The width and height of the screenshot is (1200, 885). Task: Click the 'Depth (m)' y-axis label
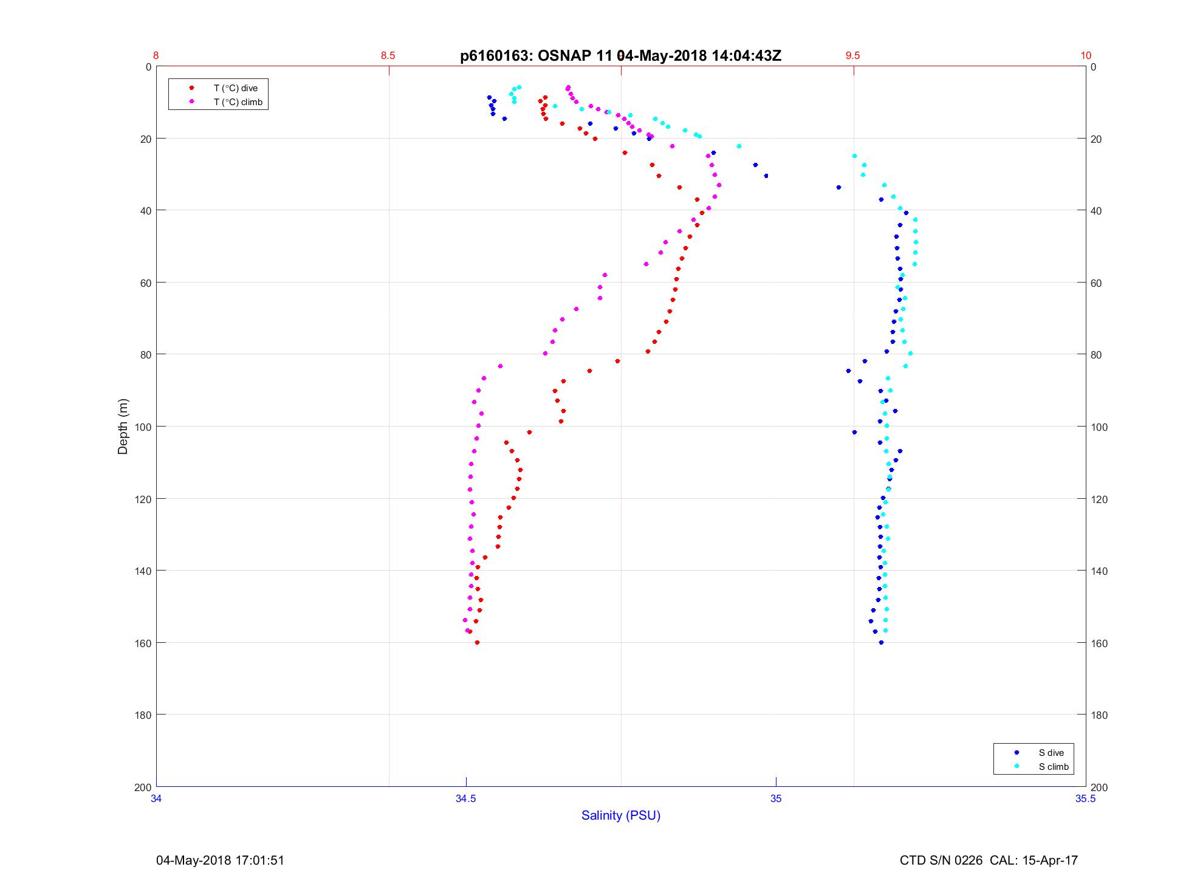click(124, 427)
